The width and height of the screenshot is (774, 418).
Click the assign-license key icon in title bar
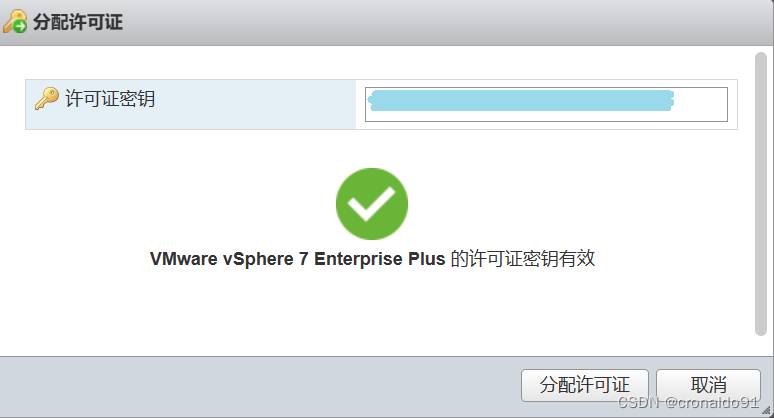click(x=15, y=21)
